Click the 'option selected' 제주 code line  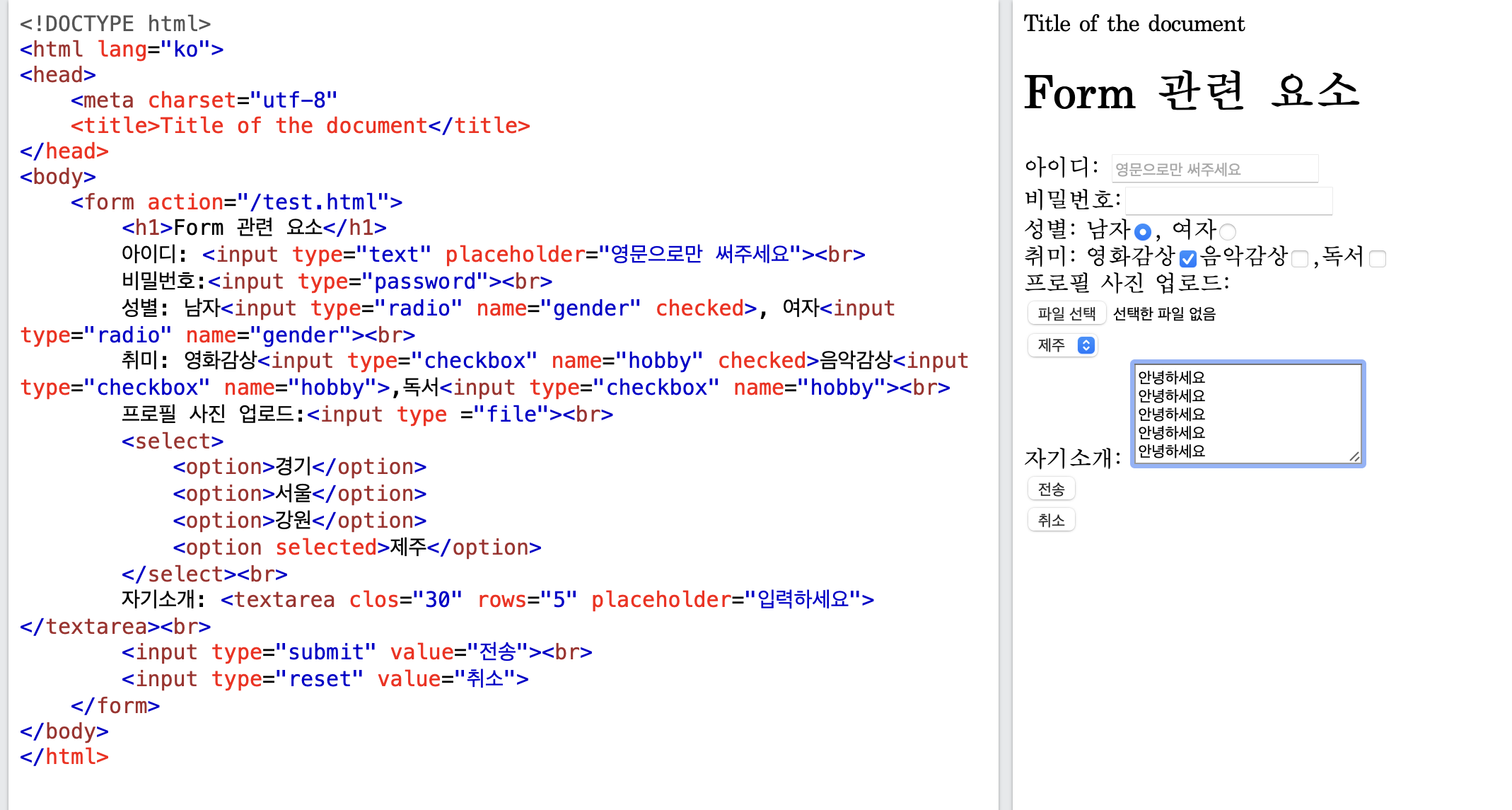click(x=357, y=547)
